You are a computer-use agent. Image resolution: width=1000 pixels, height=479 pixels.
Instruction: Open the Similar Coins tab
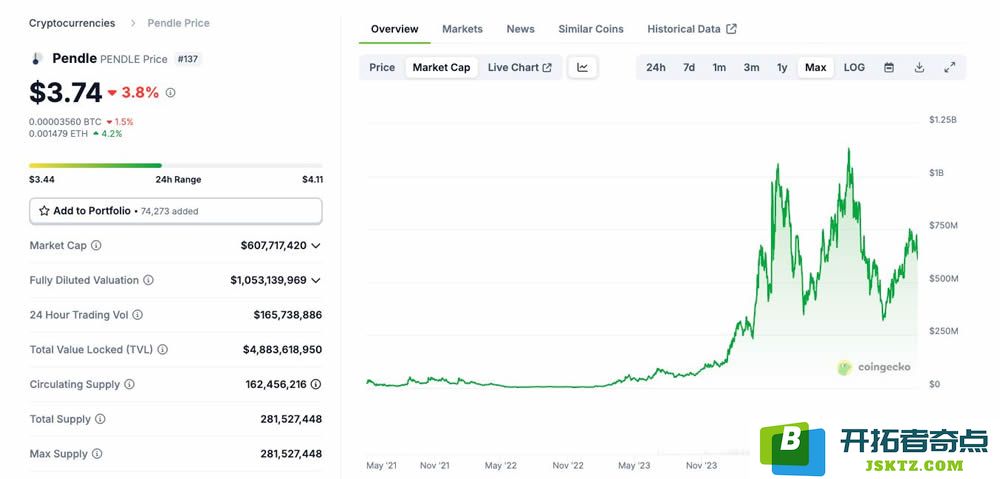[x=591, y=29]
